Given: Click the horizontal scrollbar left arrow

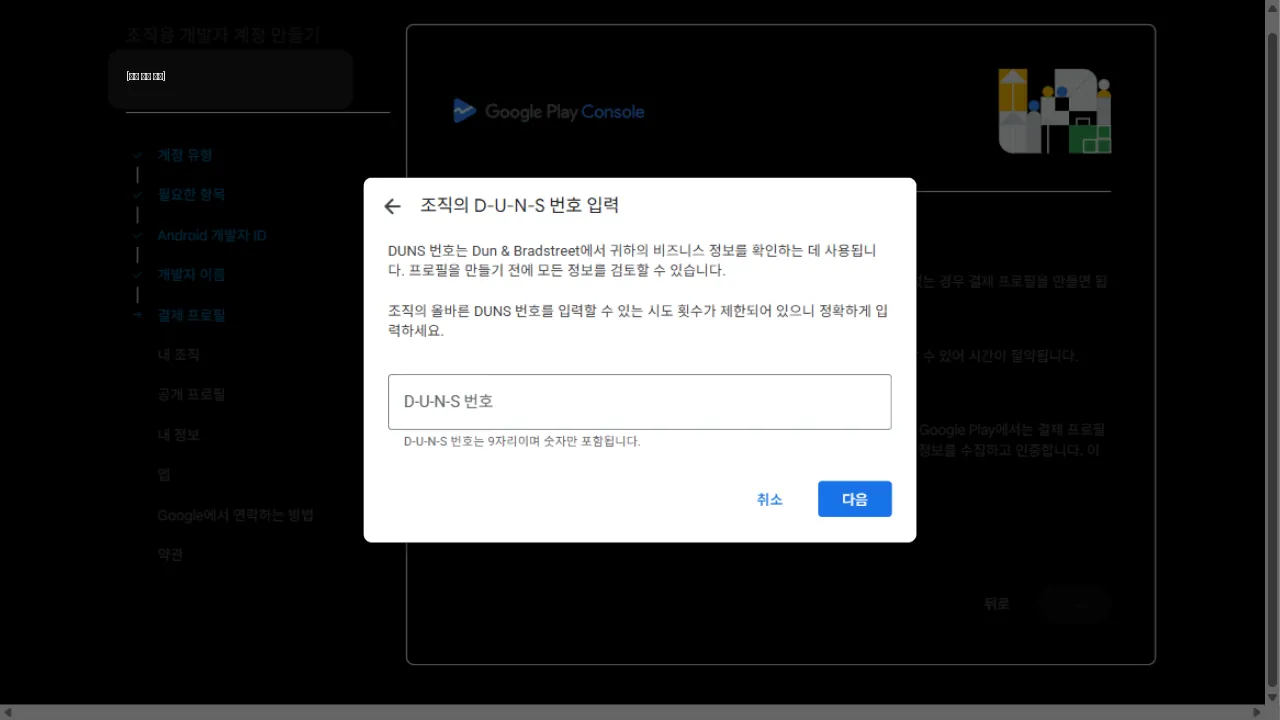Looking at the screenshot, I should 8,712.
